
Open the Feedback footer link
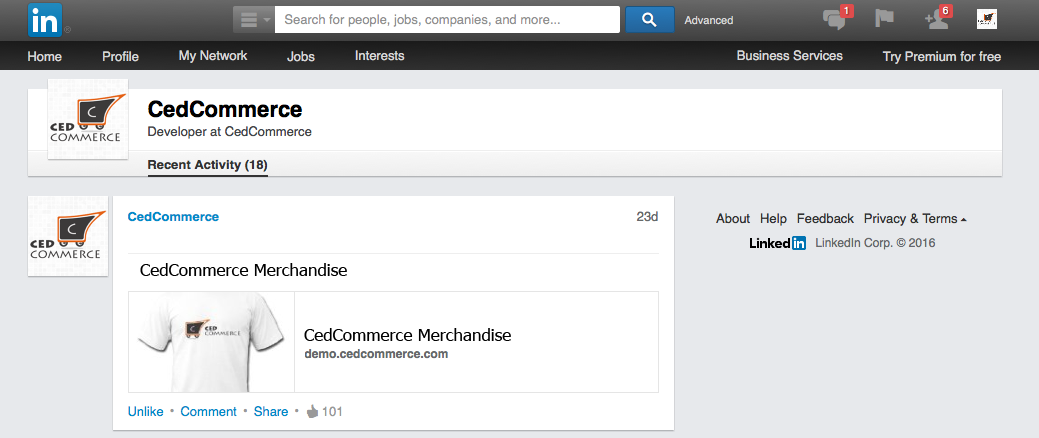point(825,219)
